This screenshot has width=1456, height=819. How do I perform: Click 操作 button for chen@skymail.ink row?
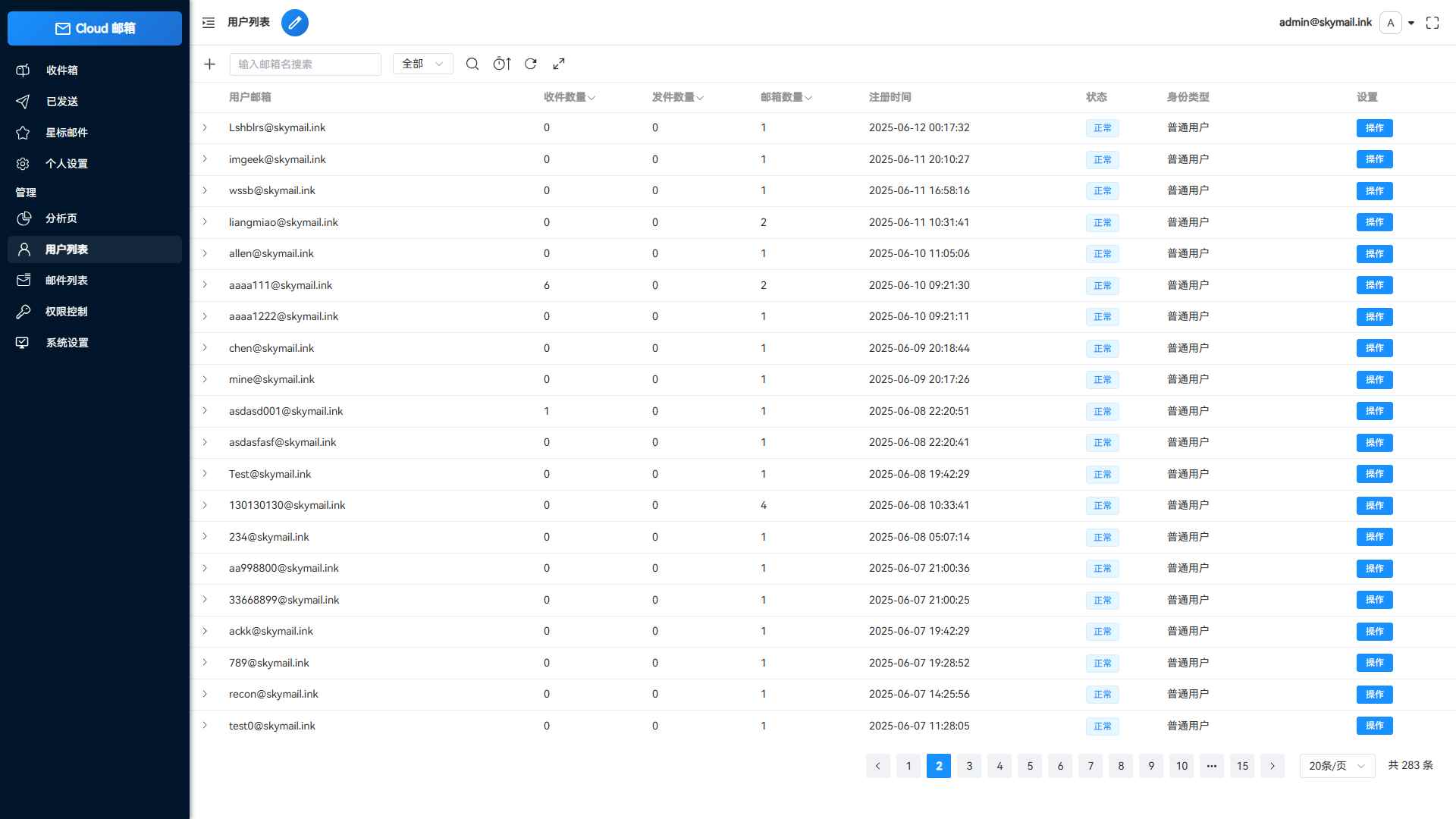[x=1375, y=348]
